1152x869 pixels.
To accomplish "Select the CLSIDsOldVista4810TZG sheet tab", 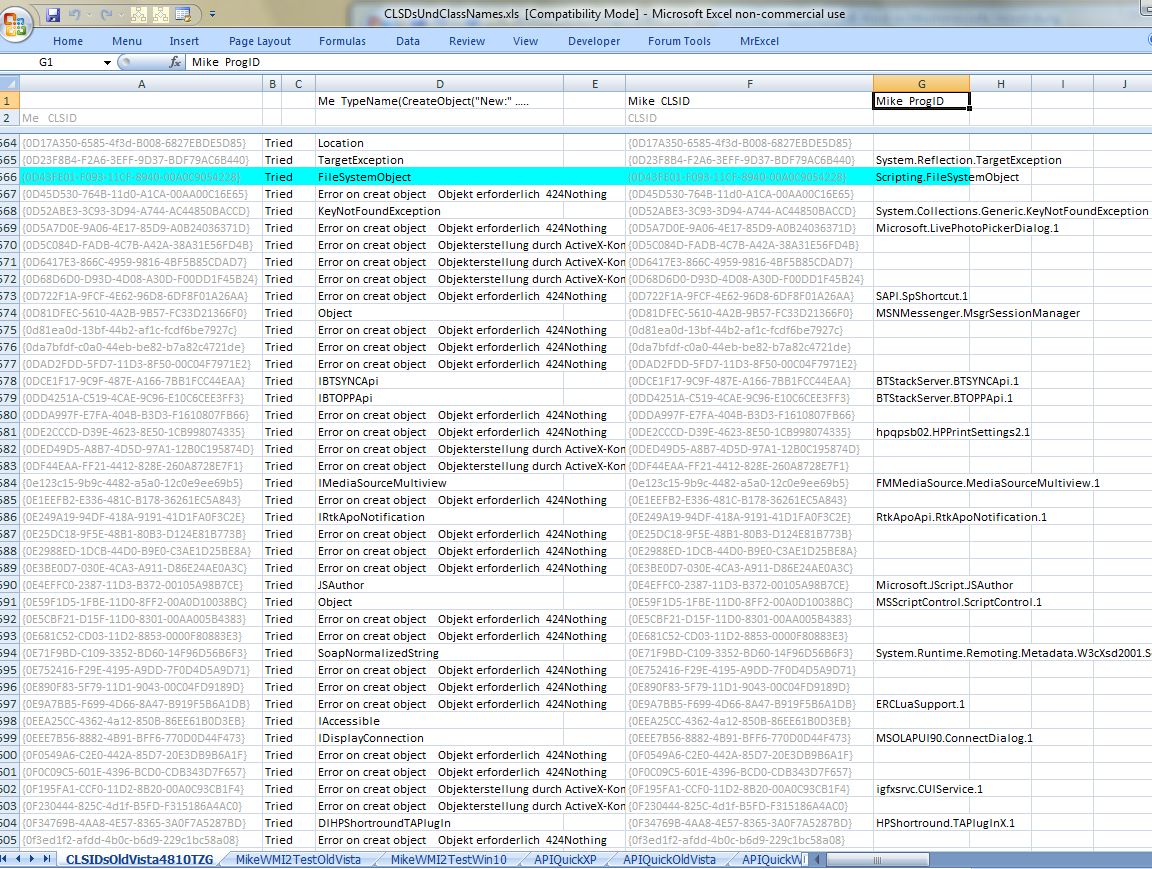I will coord(140,859).
